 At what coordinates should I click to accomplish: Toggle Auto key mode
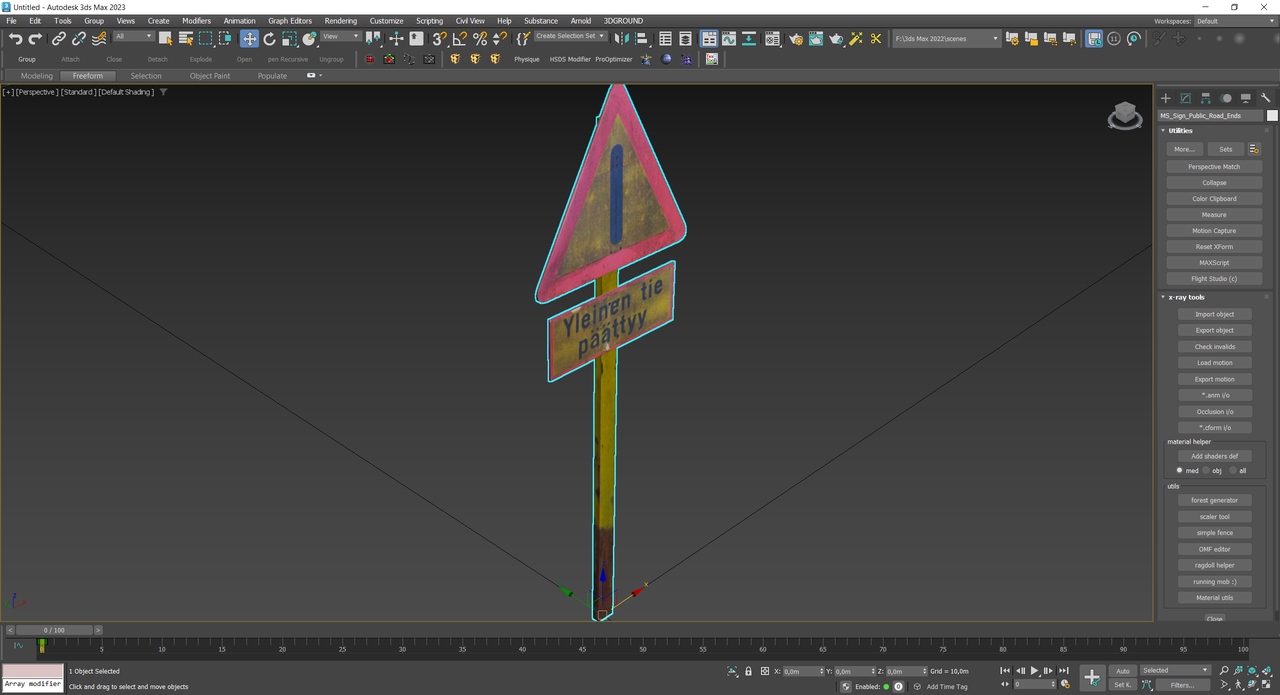point(1123,671)
